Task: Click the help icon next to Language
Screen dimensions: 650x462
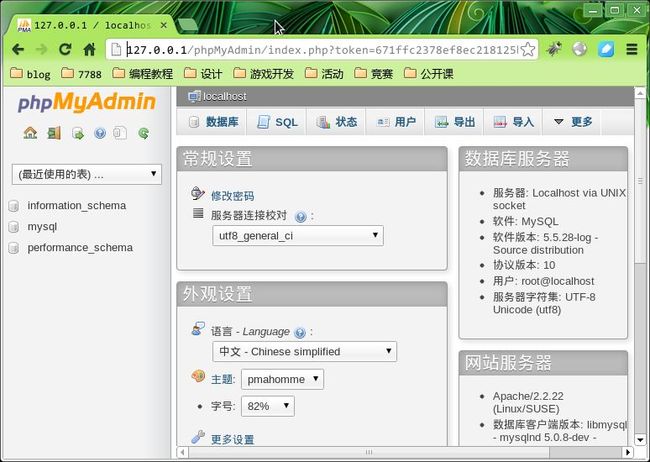Action: pyautogui.click(x=300, y=333)
